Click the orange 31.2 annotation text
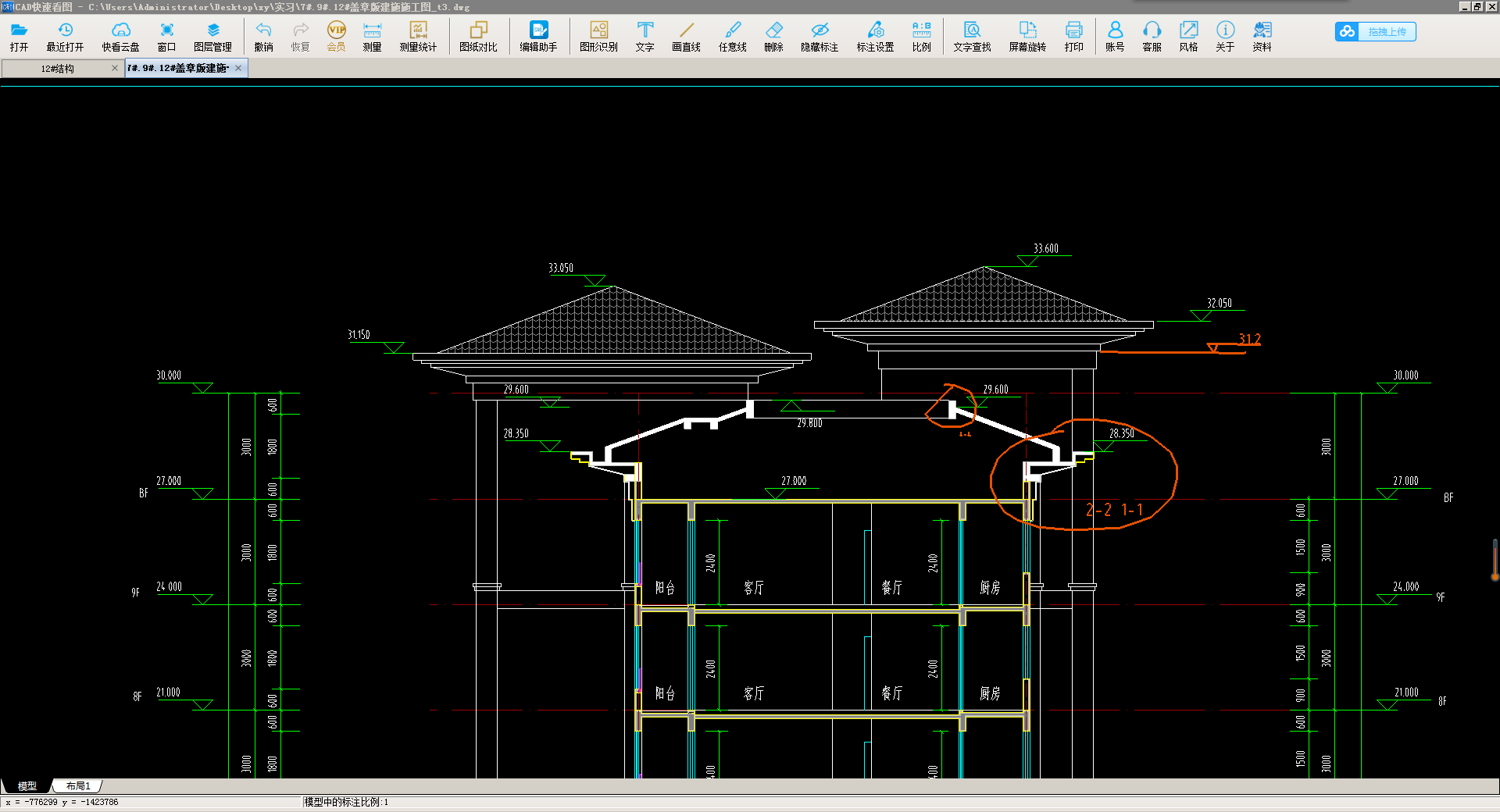The image size is (1500, 812). tap(1249, 339)
